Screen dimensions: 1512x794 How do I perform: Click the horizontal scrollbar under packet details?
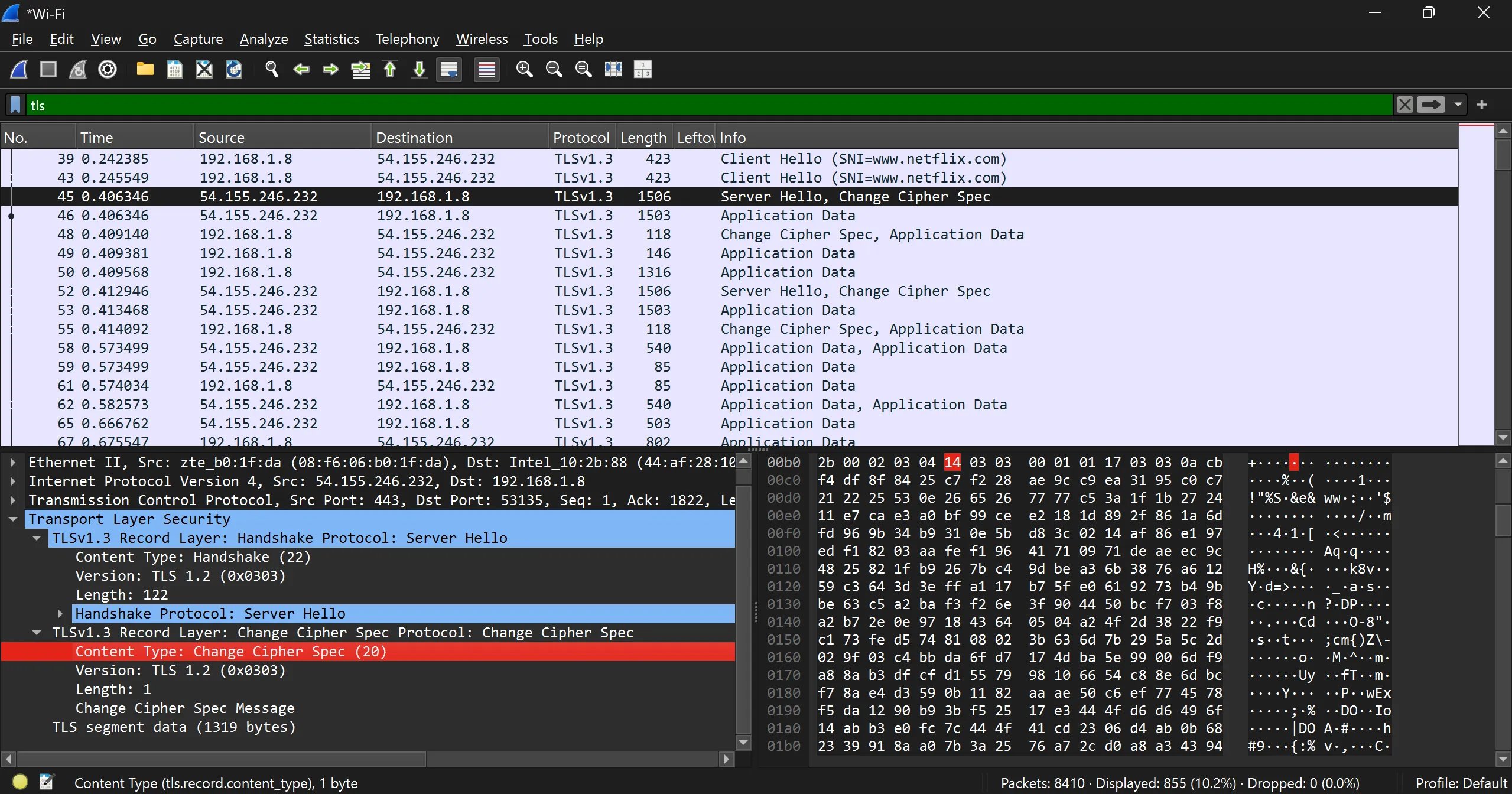pyautogui.click(x=222, y=759)
